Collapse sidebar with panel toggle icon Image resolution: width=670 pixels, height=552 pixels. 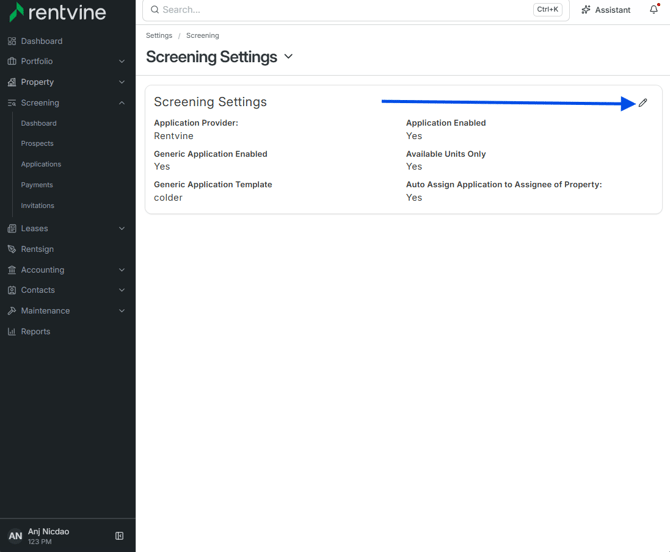tap(119, 536)
